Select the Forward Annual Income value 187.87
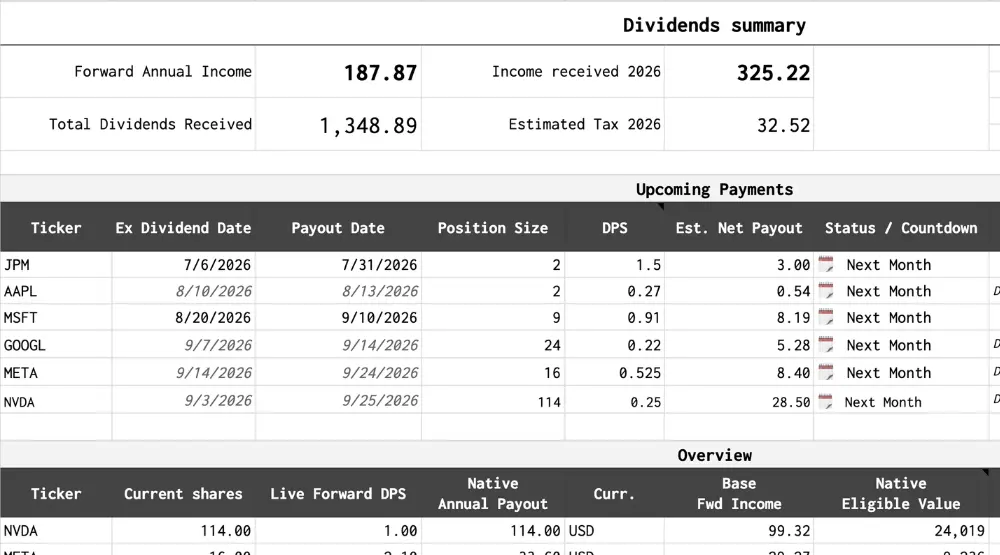Image resolution: width=1000 pixels, height=555 pixels. click(x=380, y=73)
